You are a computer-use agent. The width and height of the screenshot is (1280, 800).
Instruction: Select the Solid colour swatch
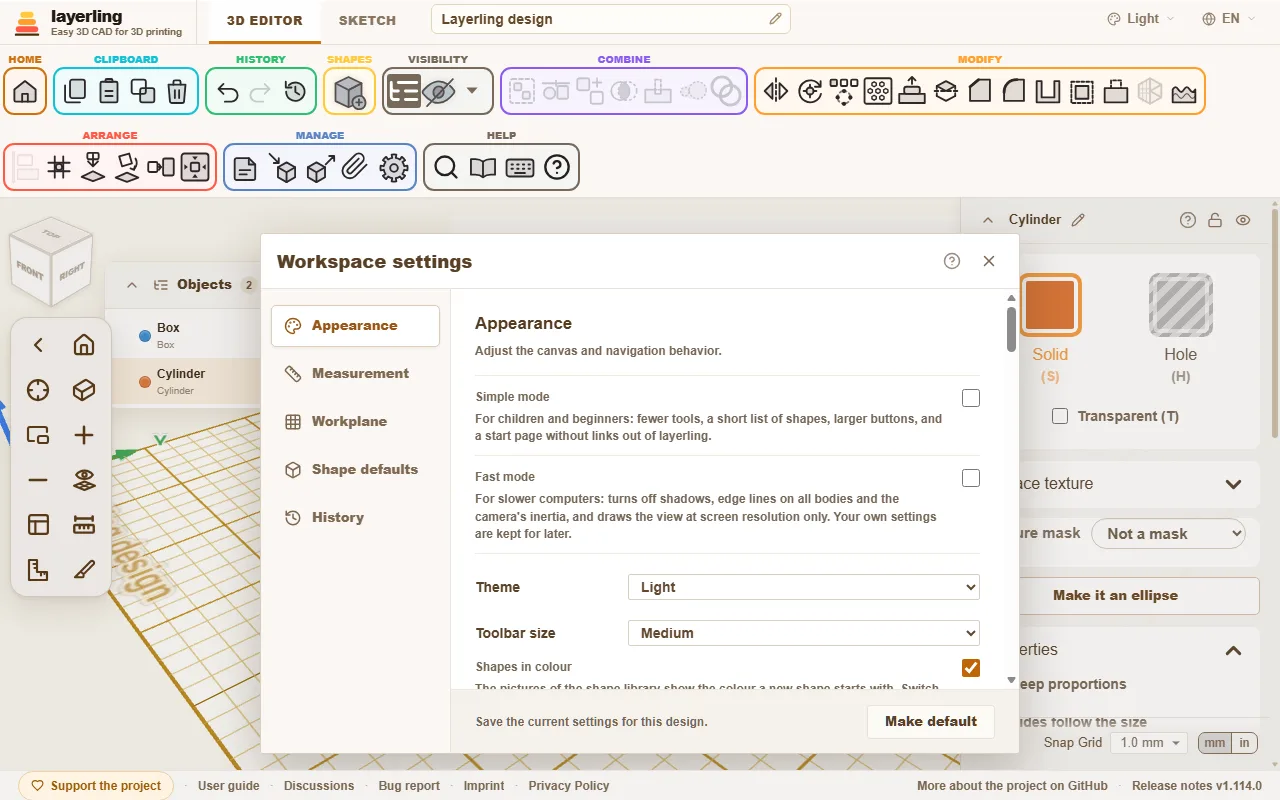click(1050, 304)
